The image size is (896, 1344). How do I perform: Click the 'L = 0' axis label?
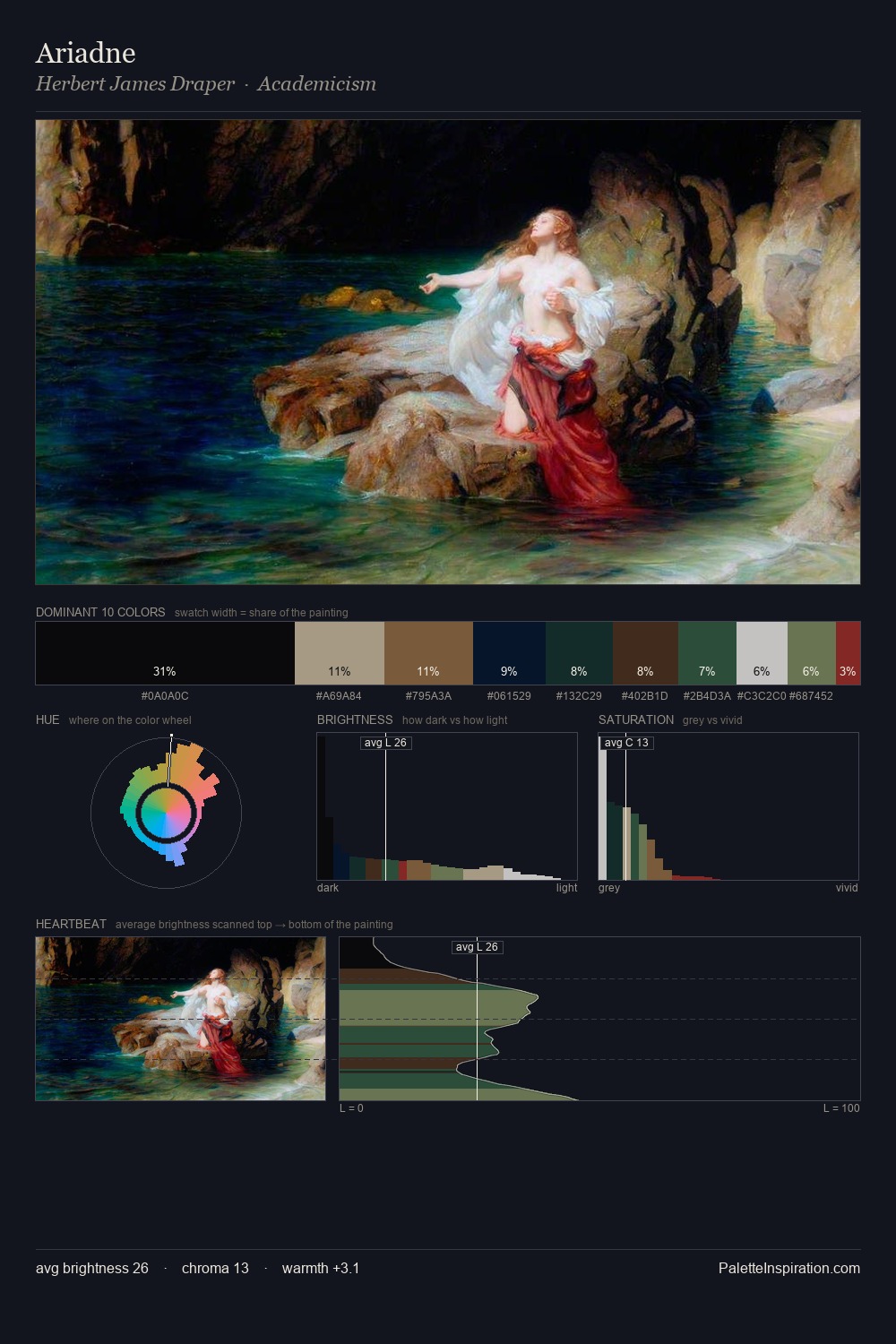[351, 1108]
